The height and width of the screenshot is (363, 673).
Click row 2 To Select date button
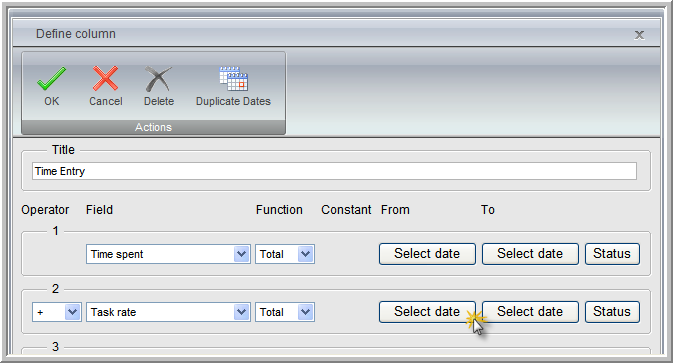(530, 312)
